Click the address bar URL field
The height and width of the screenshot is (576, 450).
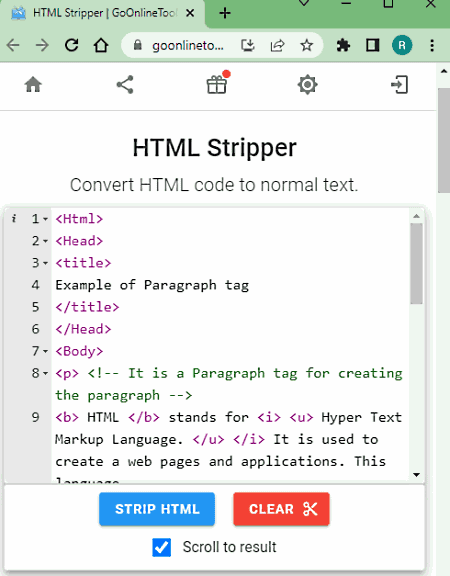[x=188, y=46]
